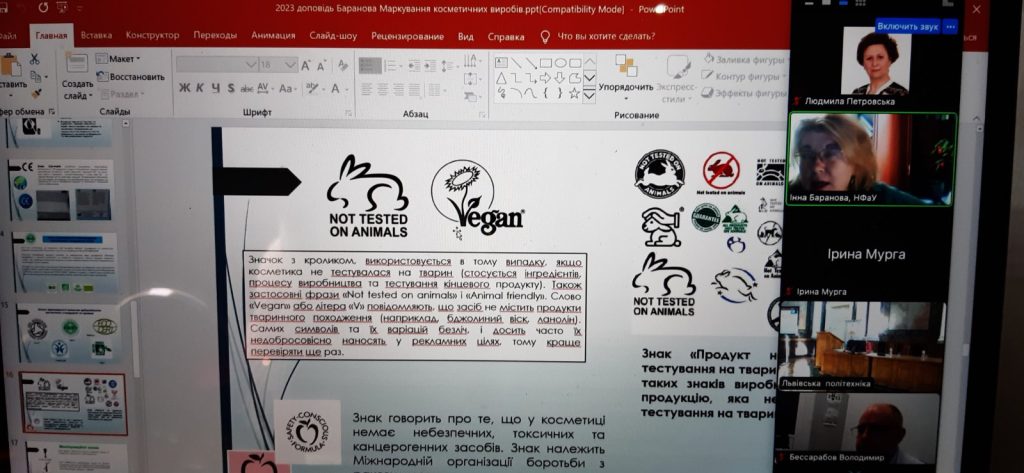The width and height of the screenshot is (1024, 473).
Task: Toggle italic with the К button
Action: coord(200,88)
